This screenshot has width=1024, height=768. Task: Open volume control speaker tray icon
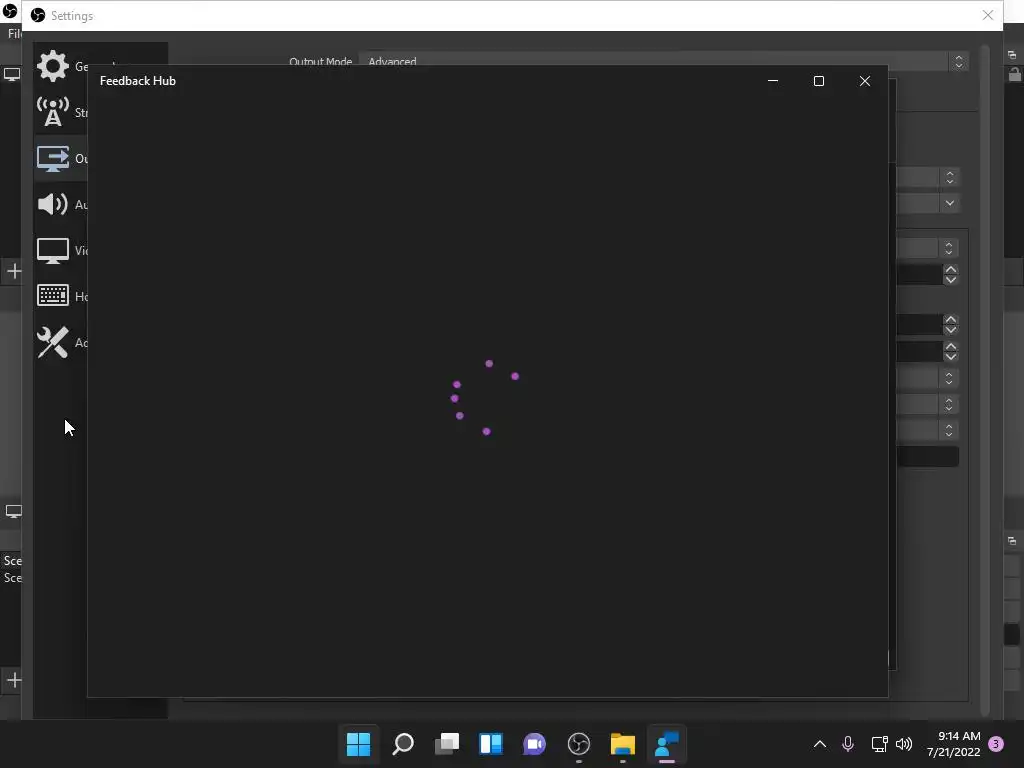(904, 744)
